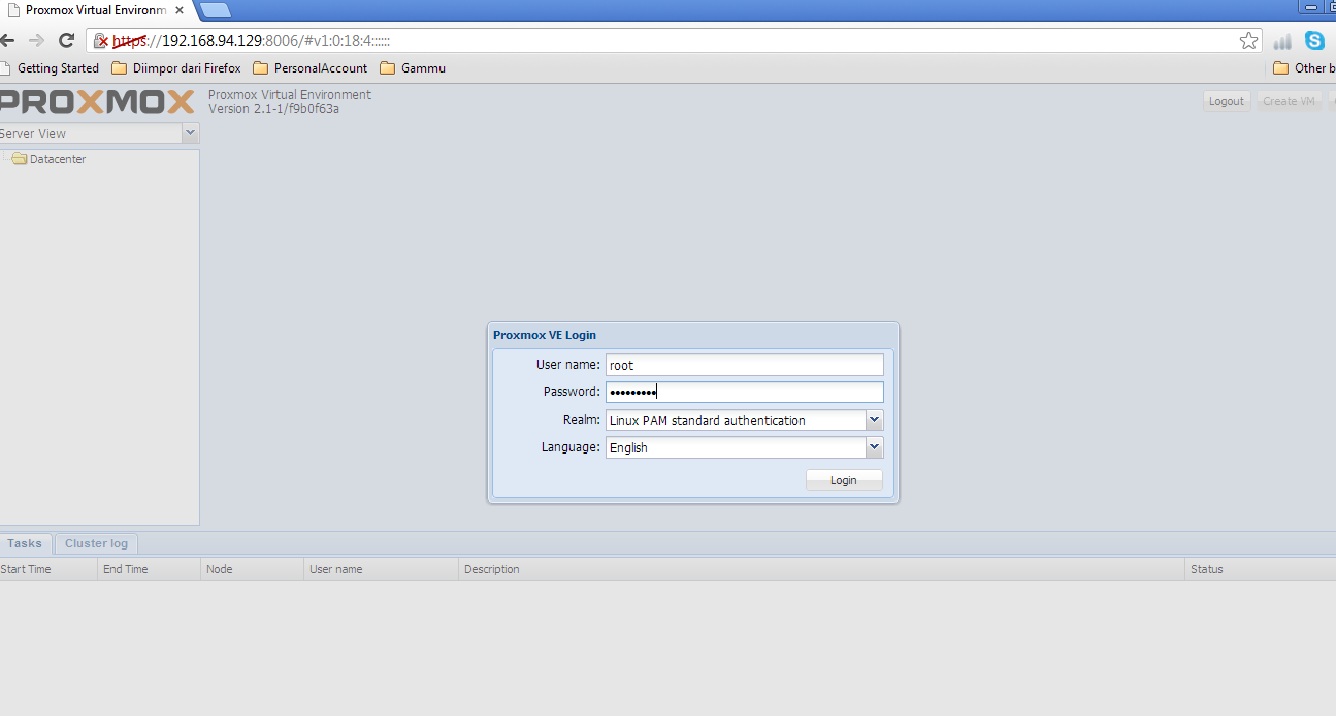This screenshot has width=1336, height=716.
Task: Sort by Status column header
Action: (1260, 569)
